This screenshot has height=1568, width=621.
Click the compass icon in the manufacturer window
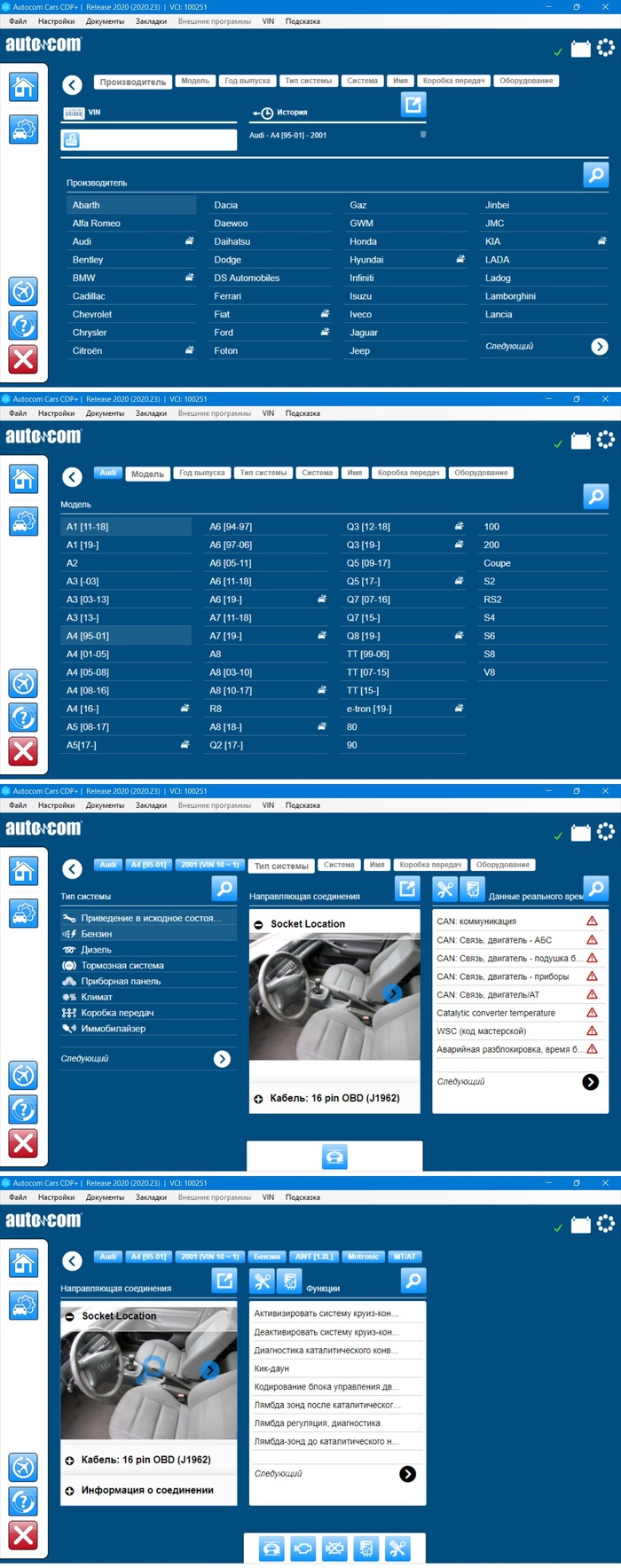23,291
